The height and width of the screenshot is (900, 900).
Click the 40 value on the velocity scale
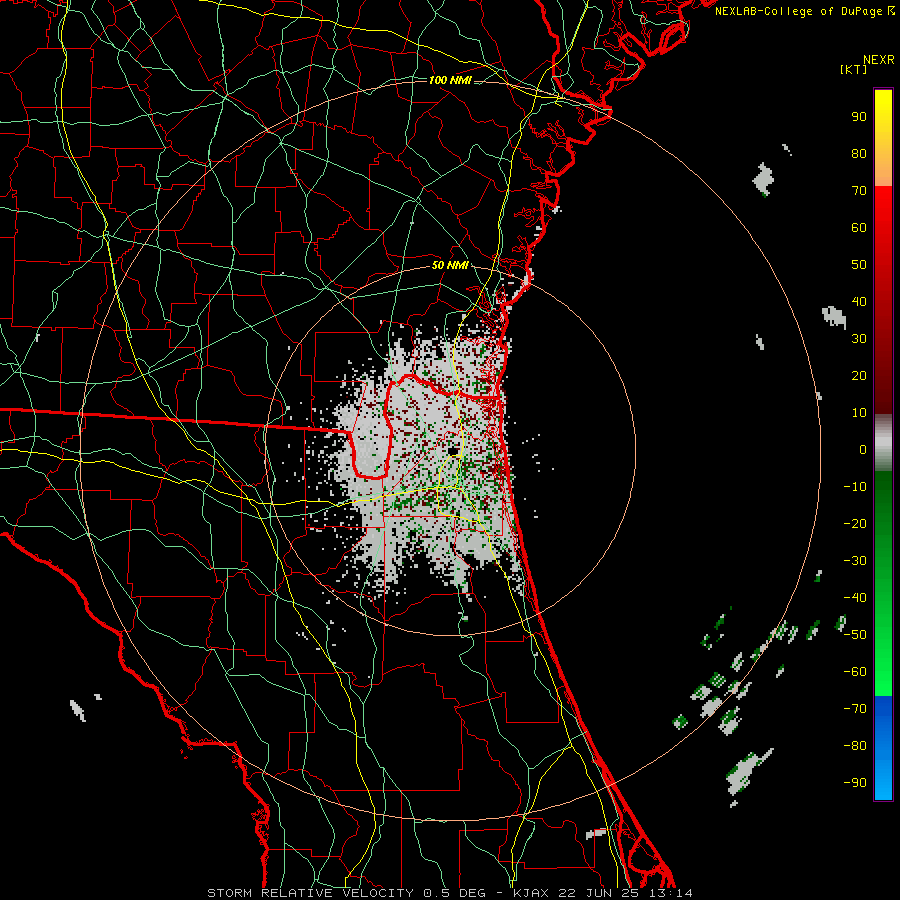coord(859,301)
